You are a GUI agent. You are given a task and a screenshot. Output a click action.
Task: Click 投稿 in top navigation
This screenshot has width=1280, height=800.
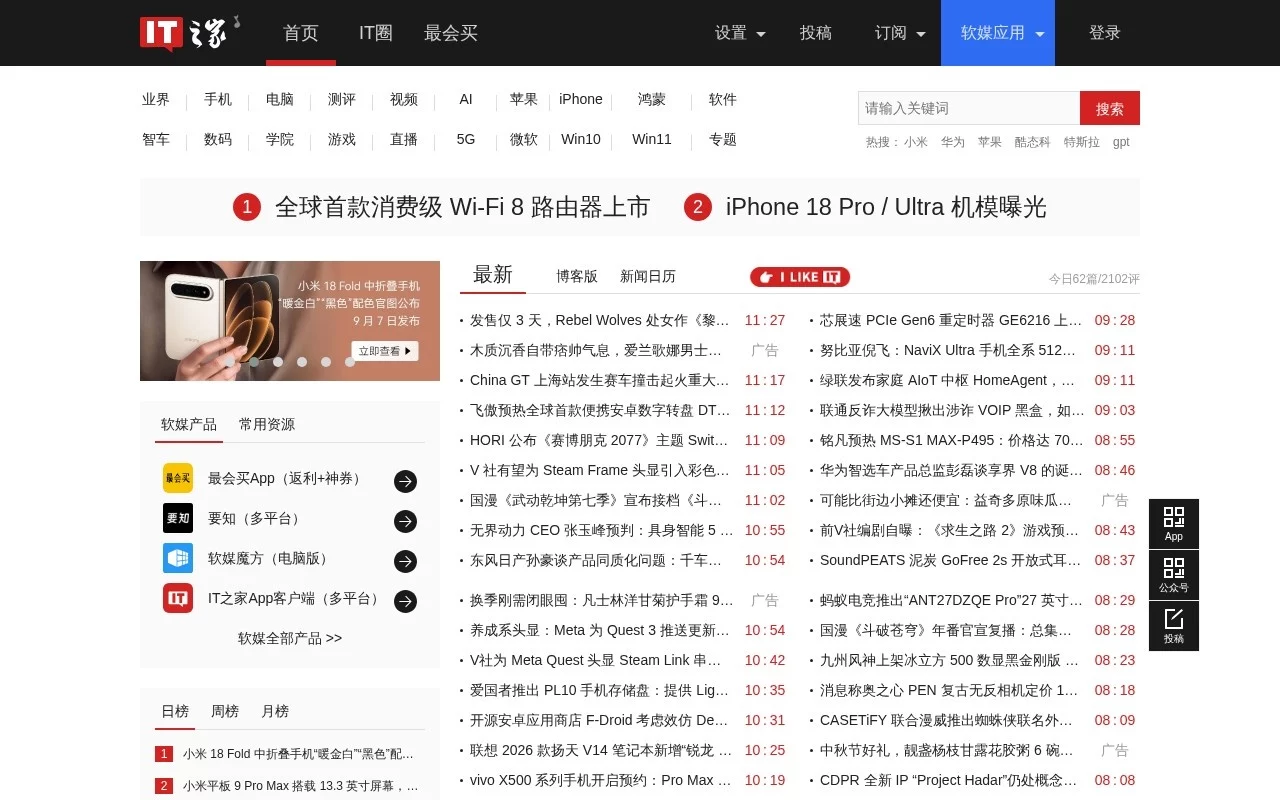[816, 33]
